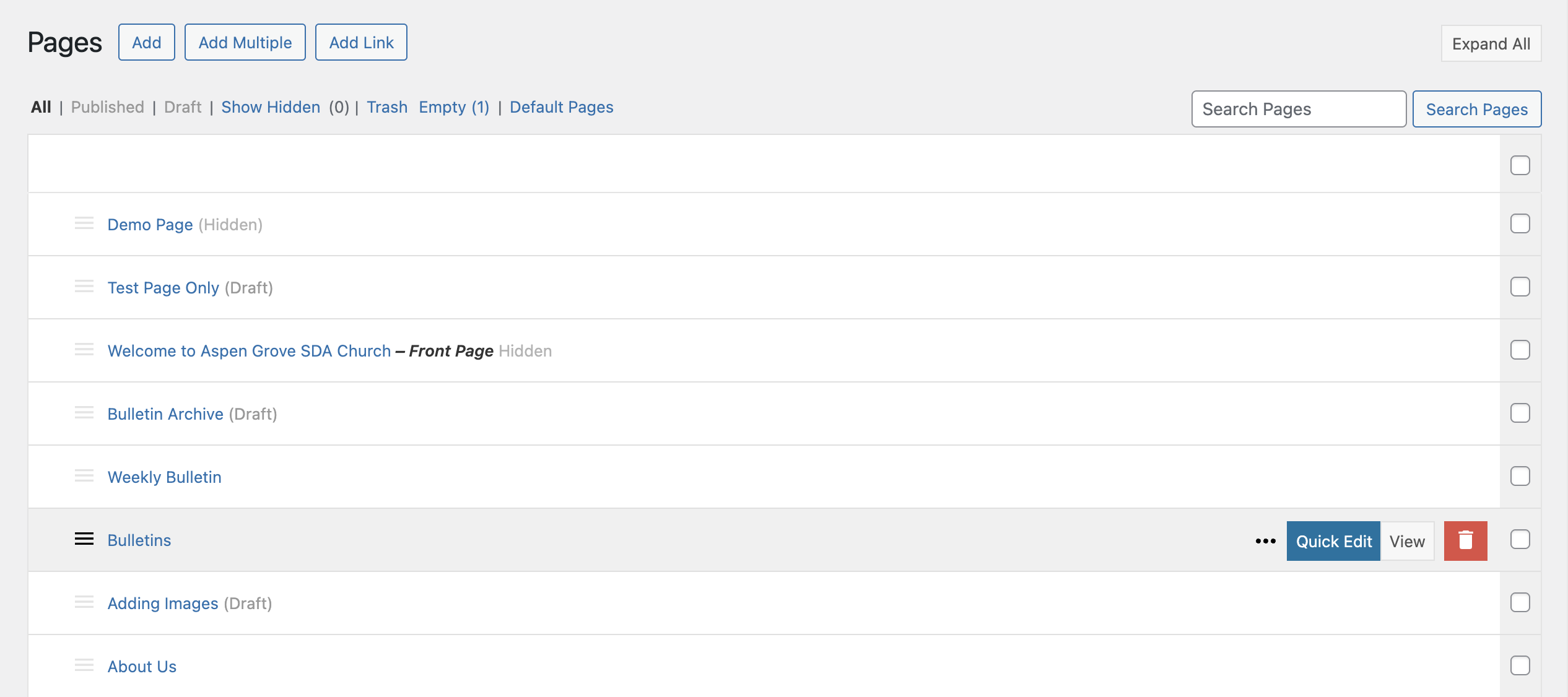The height and width of the screenshot is (697, 1568).
Task: Check the select-all checkbox at the top
Action: coord(1520,165)
